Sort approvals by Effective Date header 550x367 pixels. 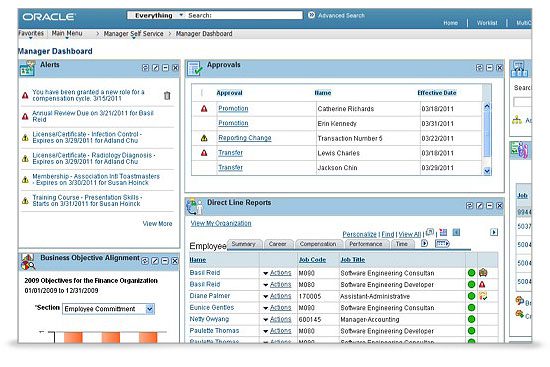click(437, 93)
